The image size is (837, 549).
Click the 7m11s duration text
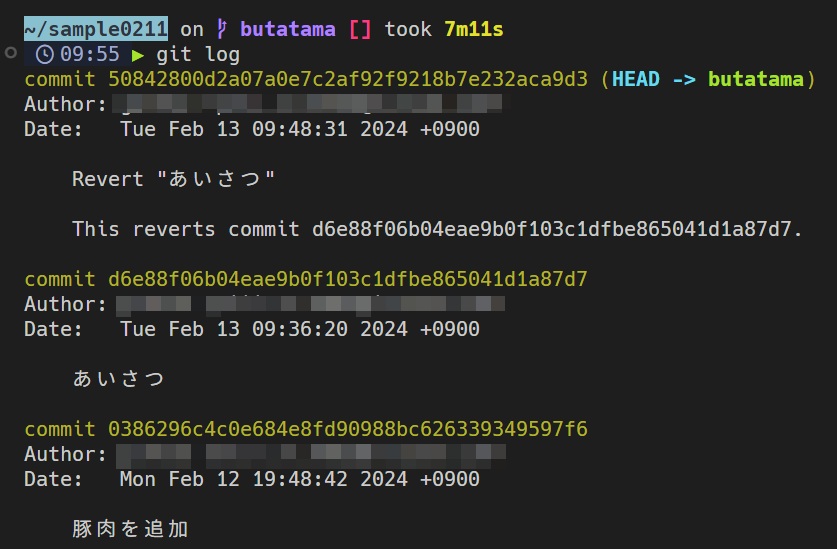point(474,29)
